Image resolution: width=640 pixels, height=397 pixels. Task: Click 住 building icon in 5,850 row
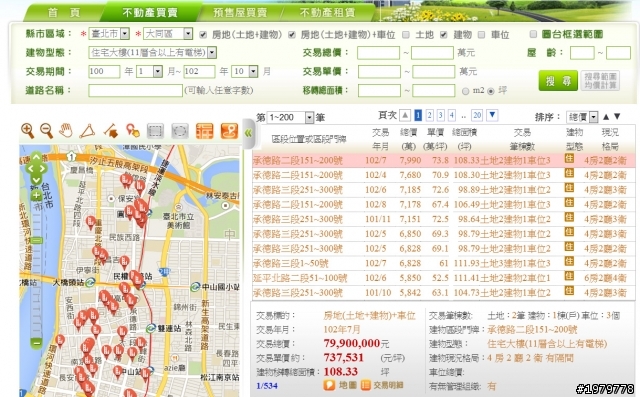tap(569, 276)
